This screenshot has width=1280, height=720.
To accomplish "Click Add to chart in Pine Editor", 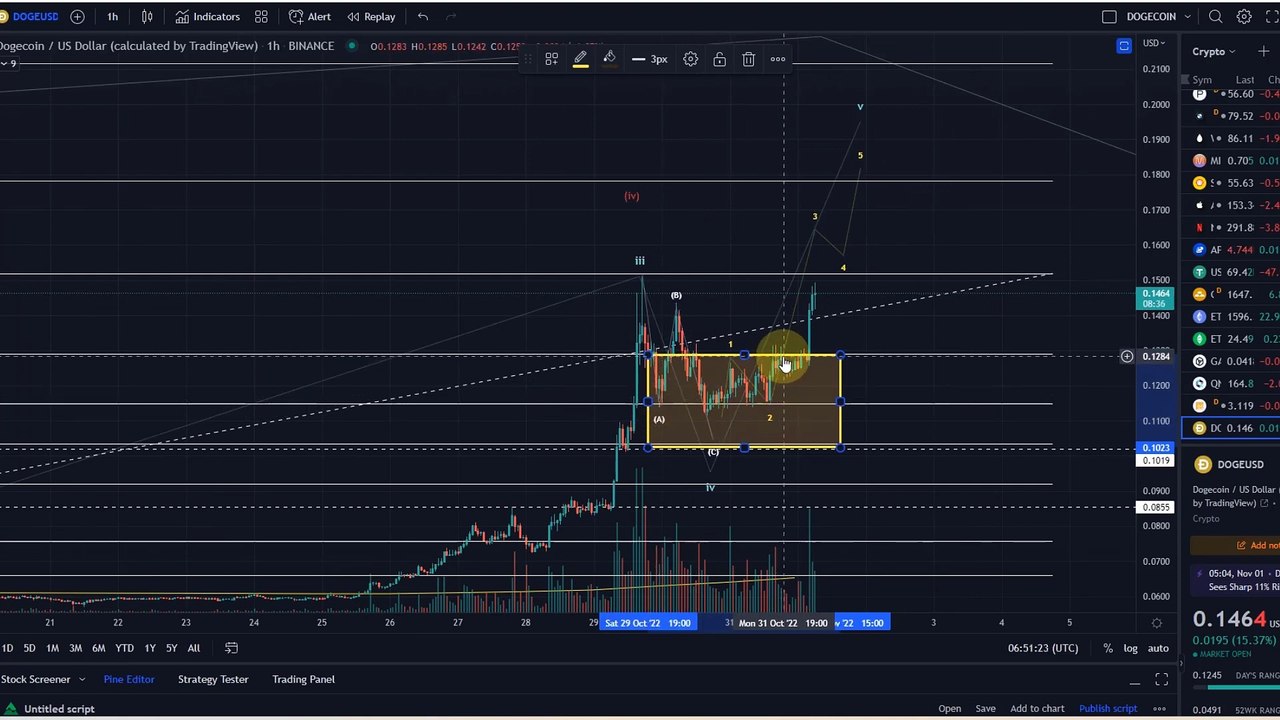I will click(1037, 709).
